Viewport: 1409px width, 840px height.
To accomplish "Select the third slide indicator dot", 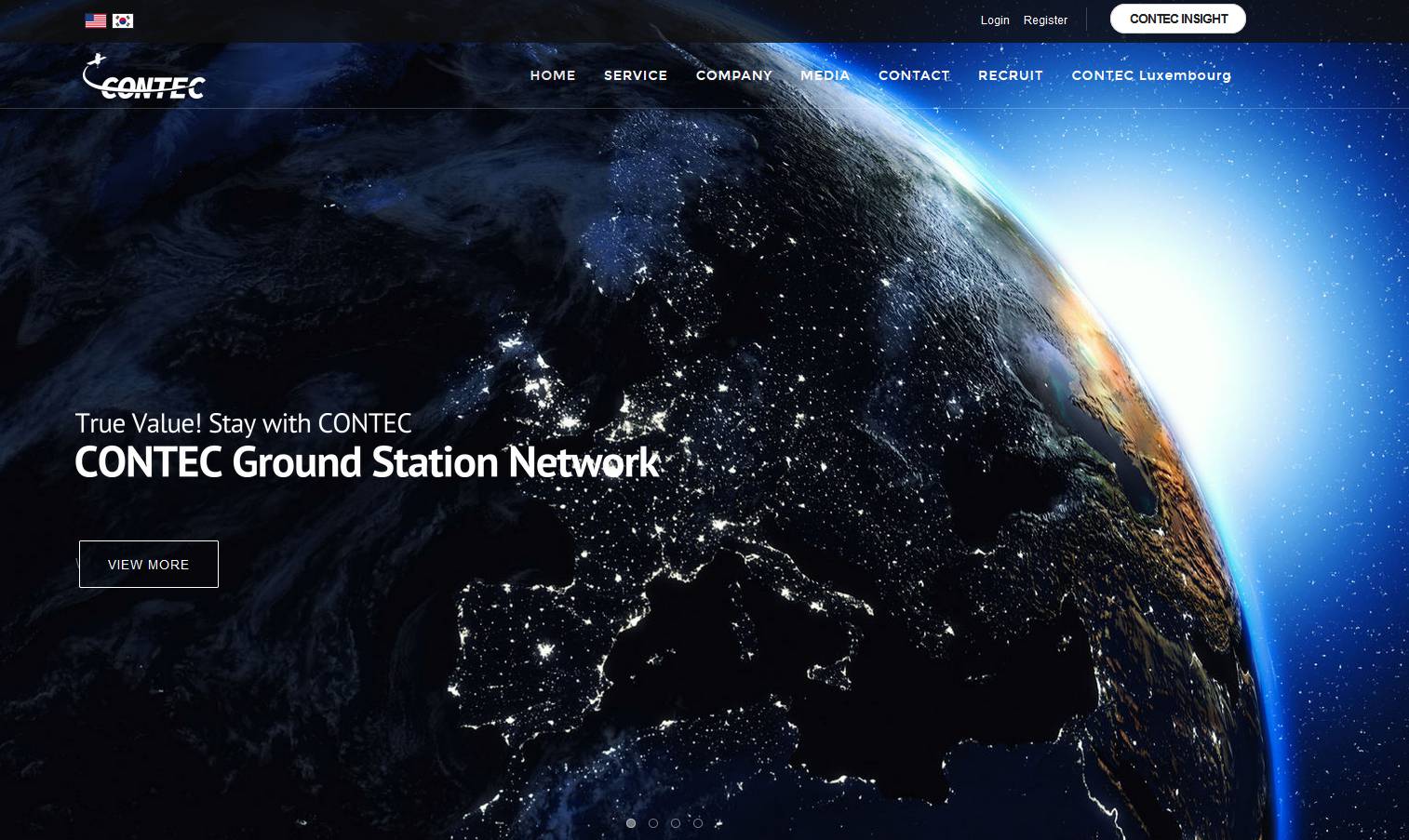I will [x=676, y=823].
